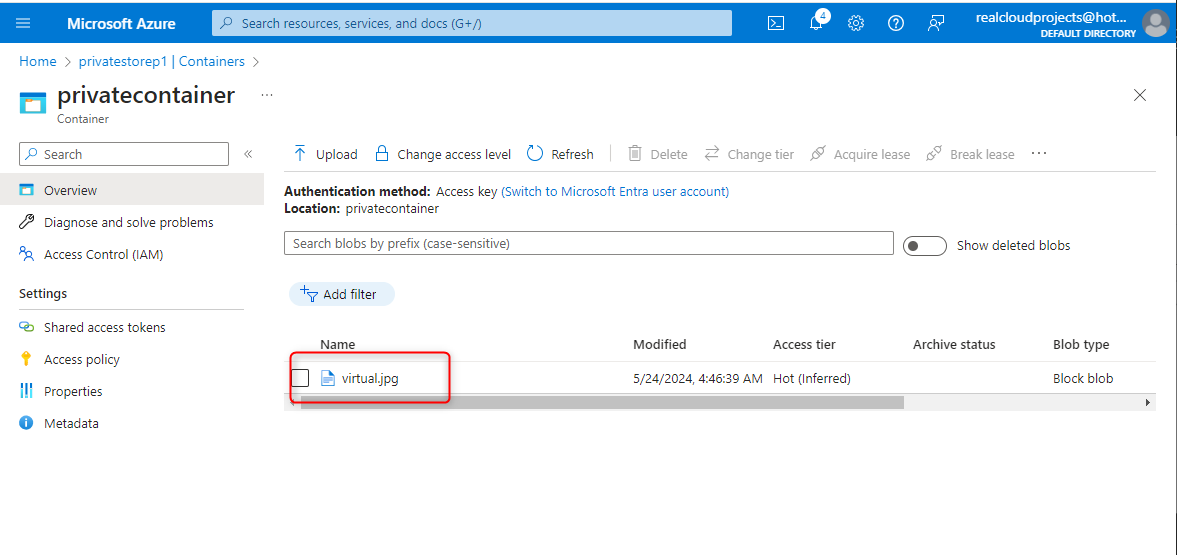The height and width of the screenshot is (555, 1177).
Task: Open the portal settings gear
Action: pyautogui.click(x=856, y=23)
